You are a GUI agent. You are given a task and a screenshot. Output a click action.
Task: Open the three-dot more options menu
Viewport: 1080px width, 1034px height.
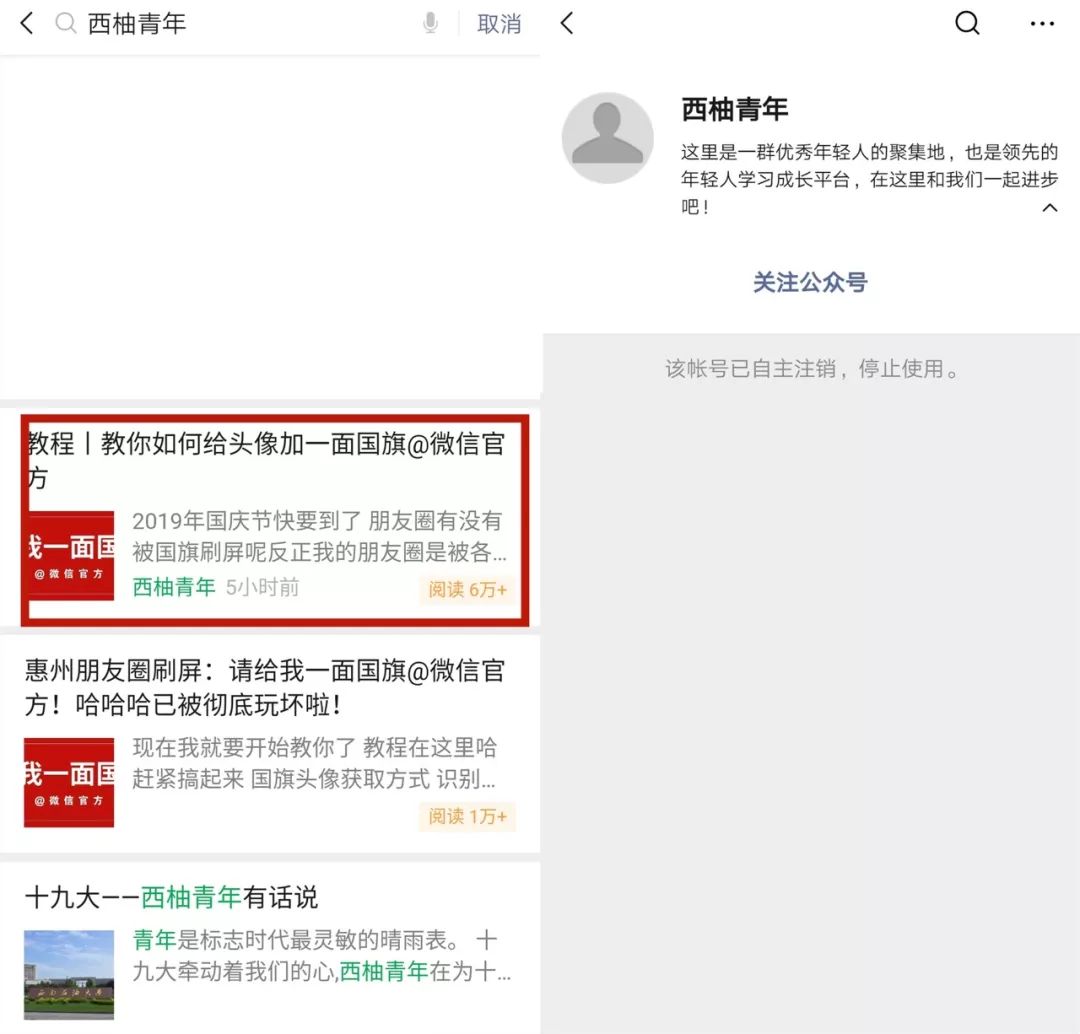click(x=1042, y=24)
